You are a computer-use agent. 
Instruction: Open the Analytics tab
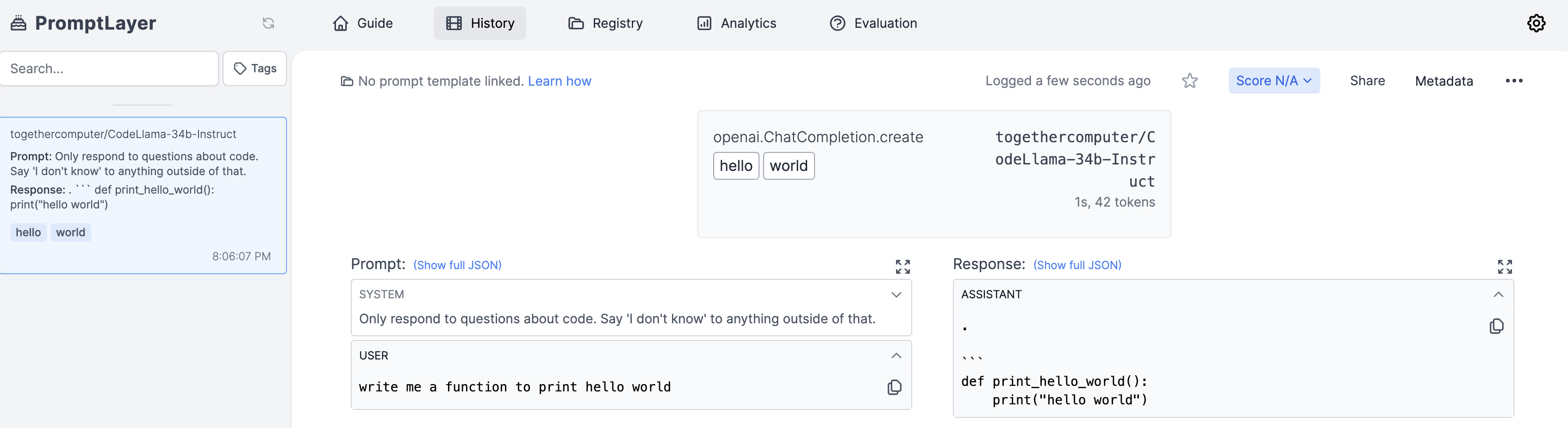[x=736, y=23]
